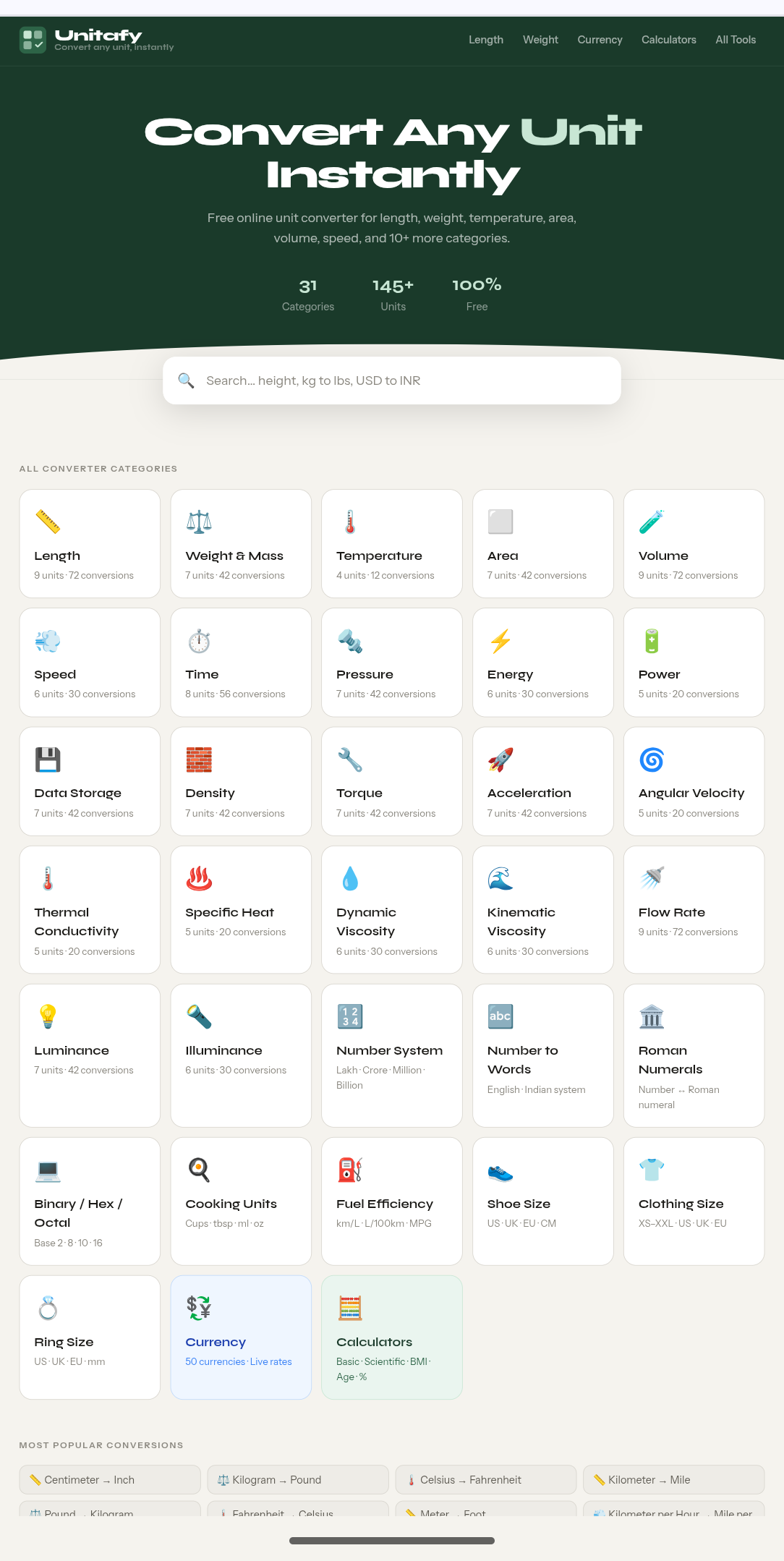Click the Weight & Mass scales icon
784x1561 pixels.
click(199, 522)
